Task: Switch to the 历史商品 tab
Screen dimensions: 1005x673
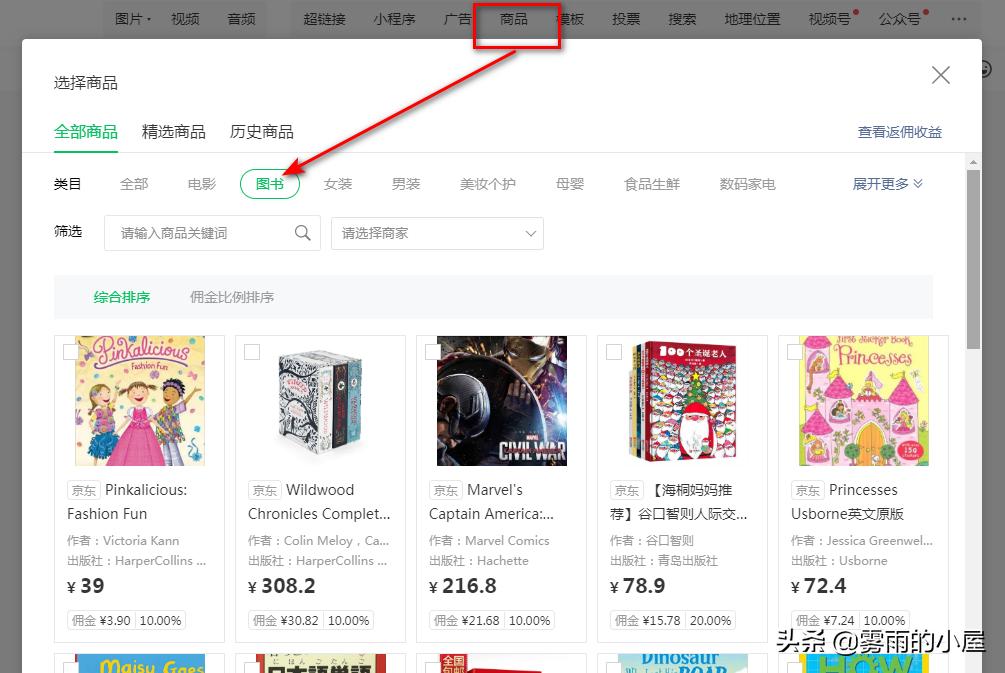Action: pos(262,132)
